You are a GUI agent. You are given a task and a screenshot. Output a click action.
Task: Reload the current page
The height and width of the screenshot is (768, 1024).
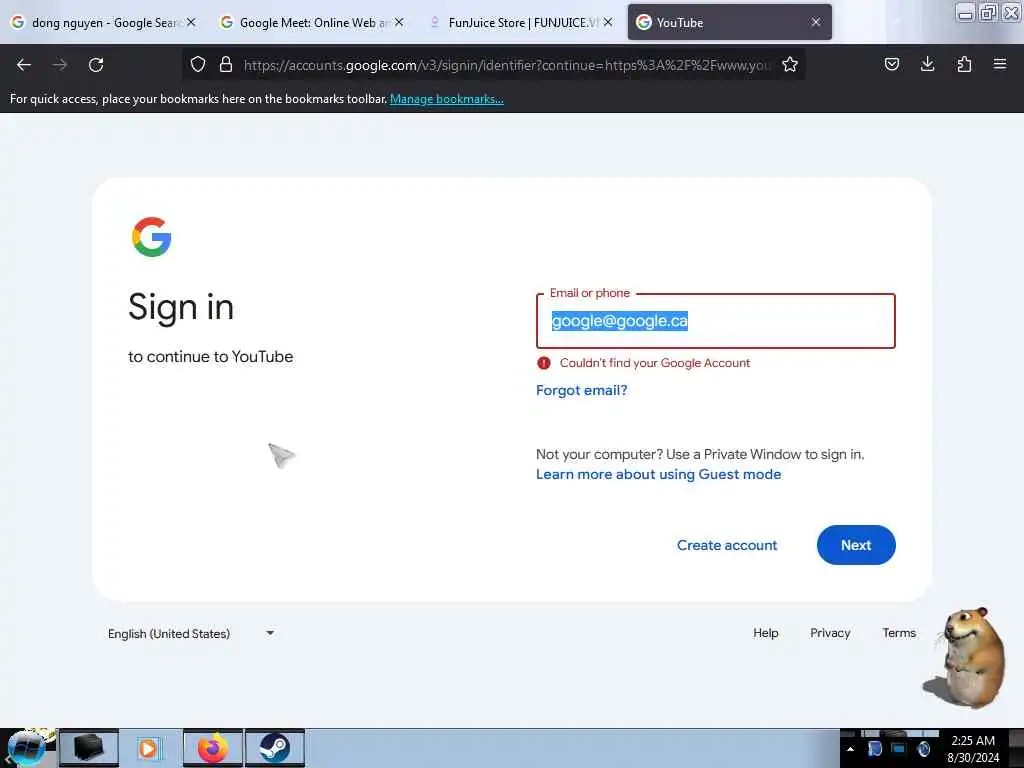96,65
